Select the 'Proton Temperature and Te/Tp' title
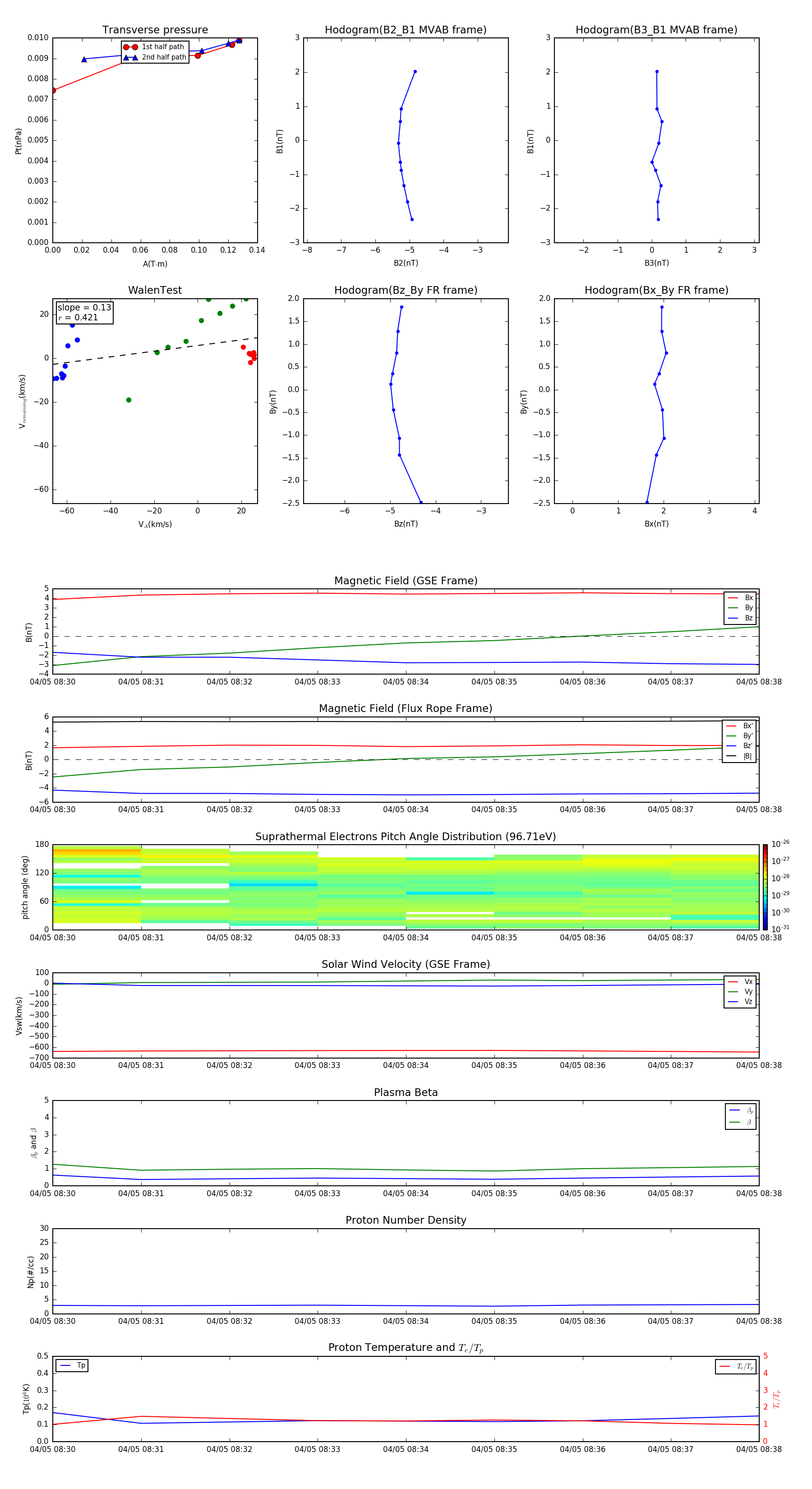812x1489 pixels. point(406,1348)
